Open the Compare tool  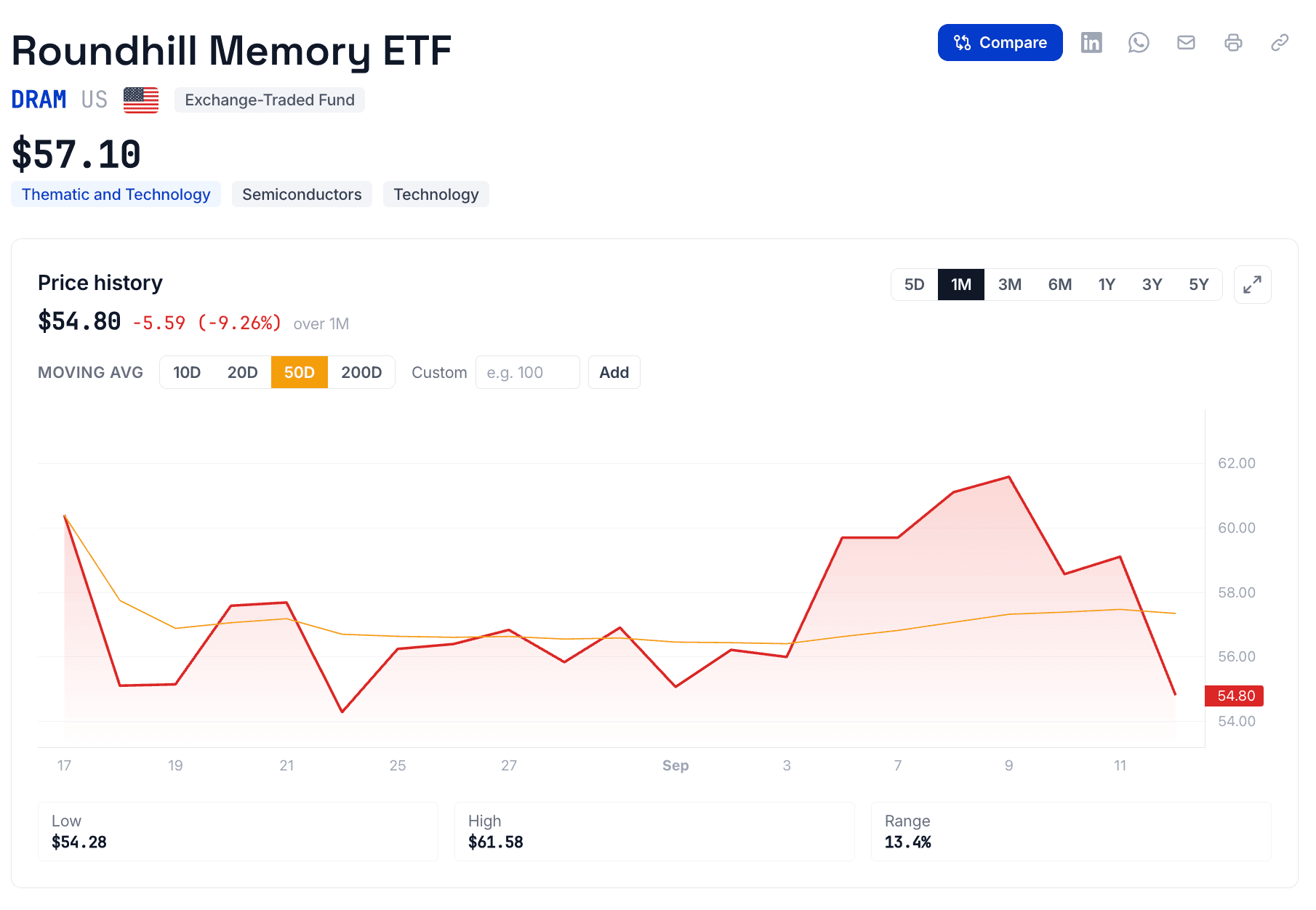(1000, 43)
